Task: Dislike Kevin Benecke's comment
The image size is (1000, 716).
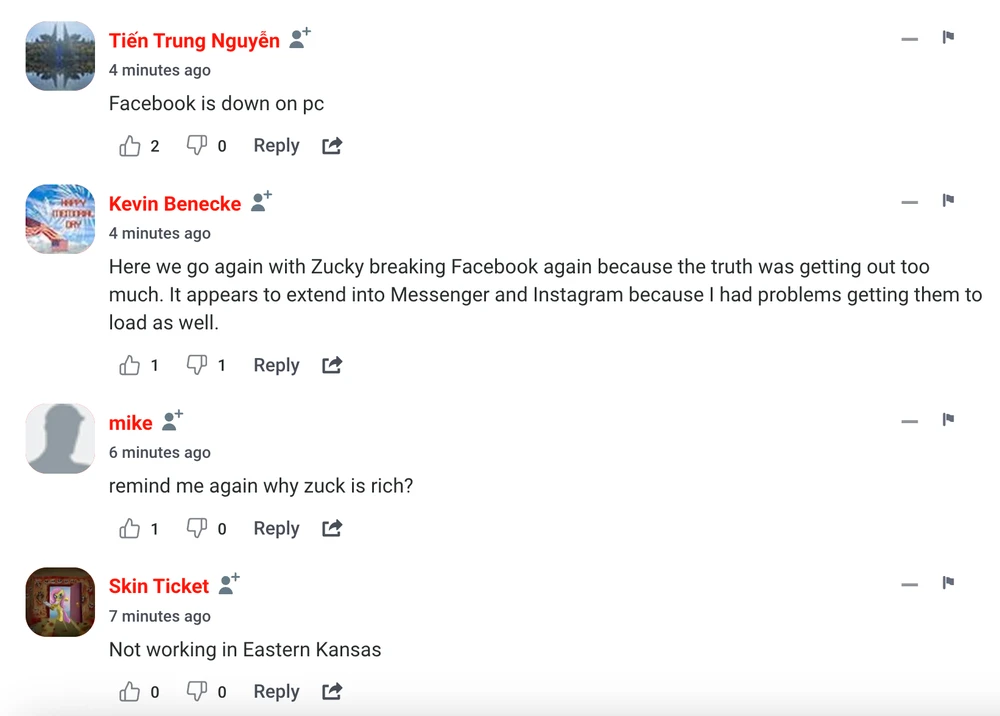Action: [197, 365]
